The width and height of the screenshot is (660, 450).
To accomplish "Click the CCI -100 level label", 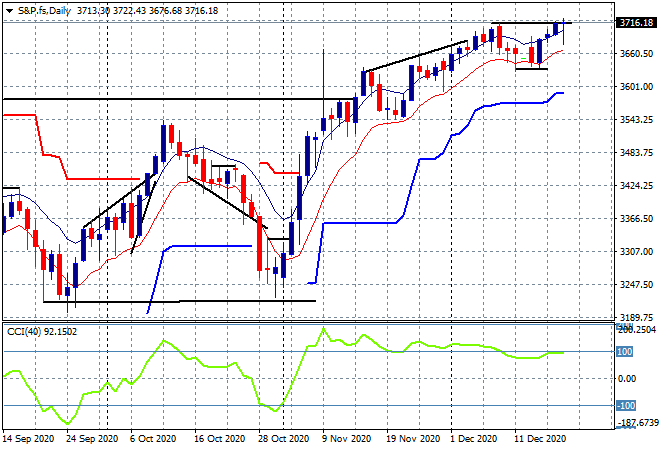I will 625,406.
